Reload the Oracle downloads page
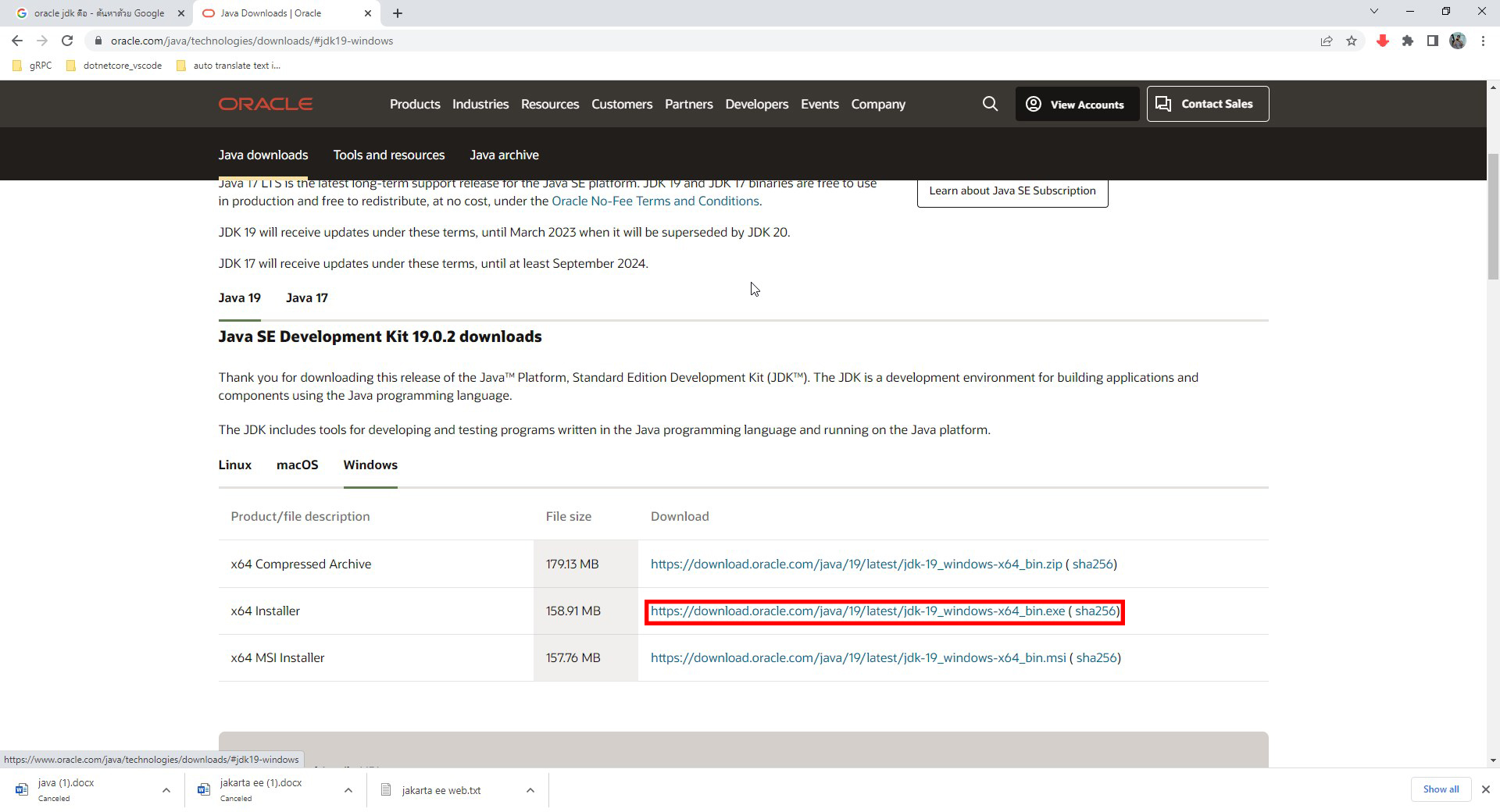Viewport: 1500px width, 812px height. [x=67, y=41]
